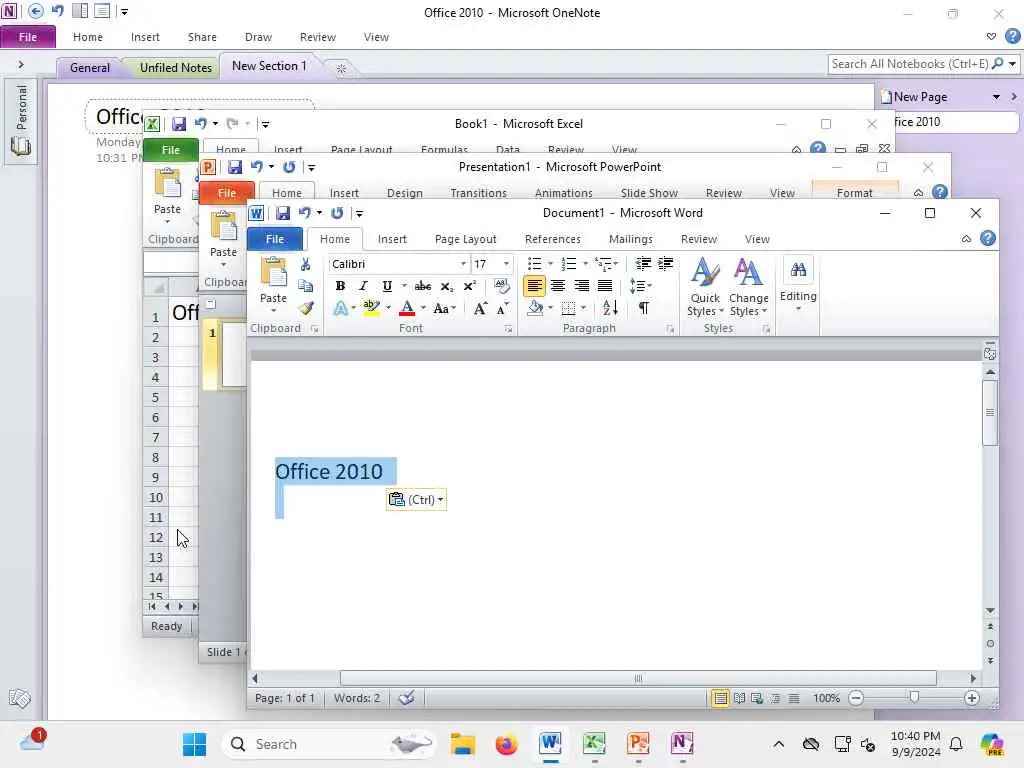Click Search All Notebooks field in OneNote
1024x768 pixels.
tap(910, 64)
